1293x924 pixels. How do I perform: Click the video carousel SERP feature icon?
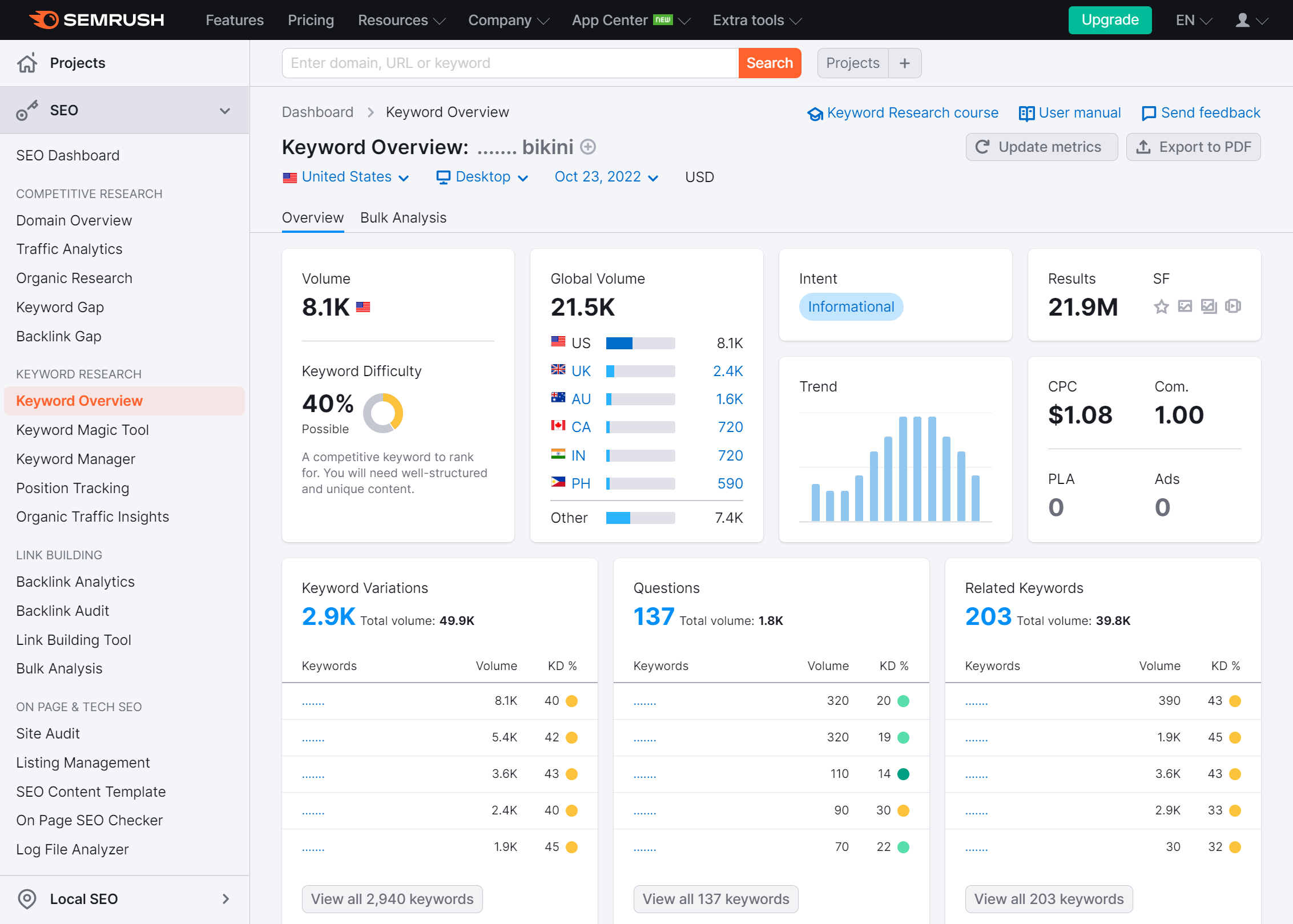(1233, 306)
